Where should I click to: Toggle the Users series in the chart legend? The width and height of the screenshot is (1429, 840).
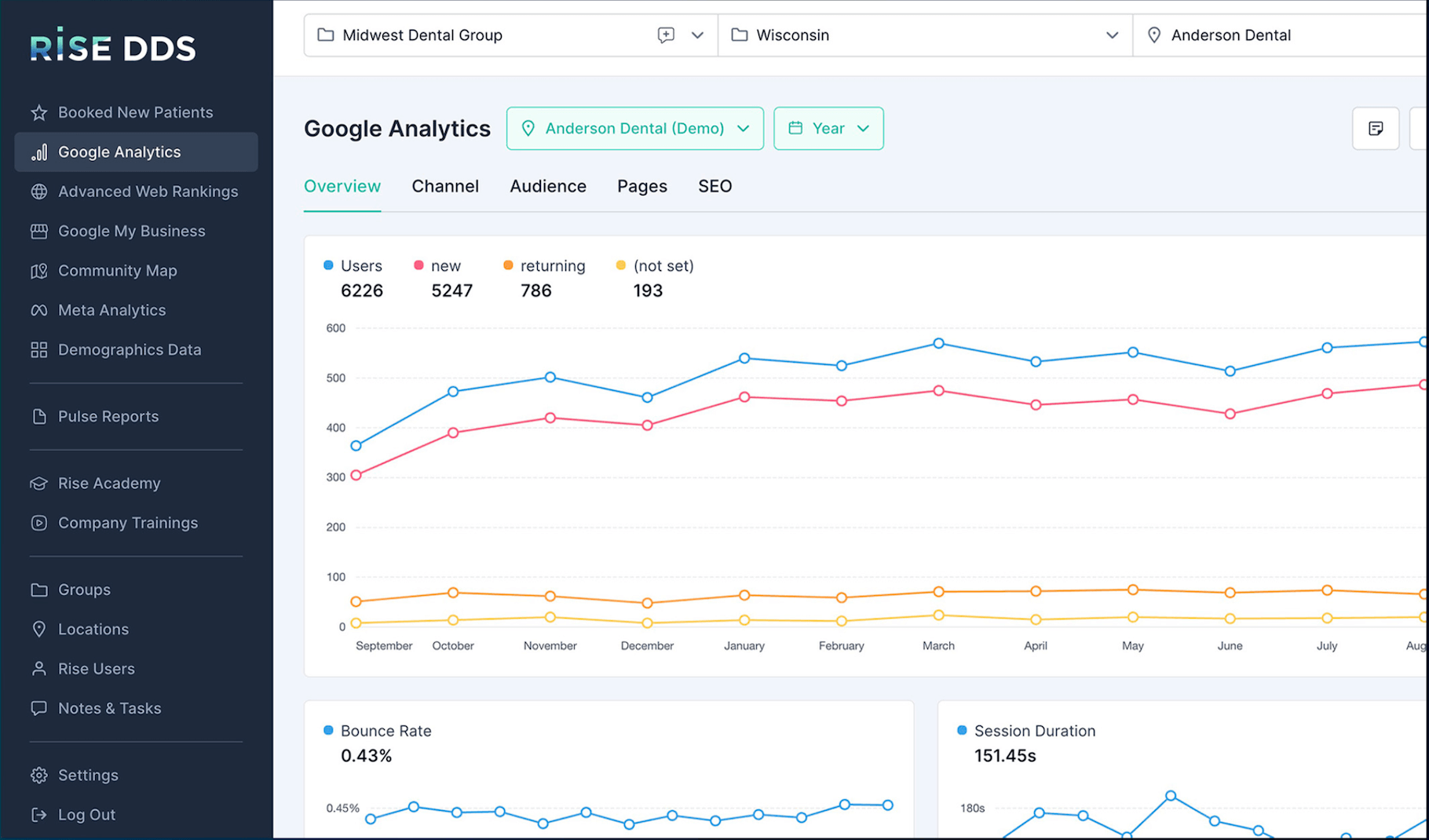point(353,266)
